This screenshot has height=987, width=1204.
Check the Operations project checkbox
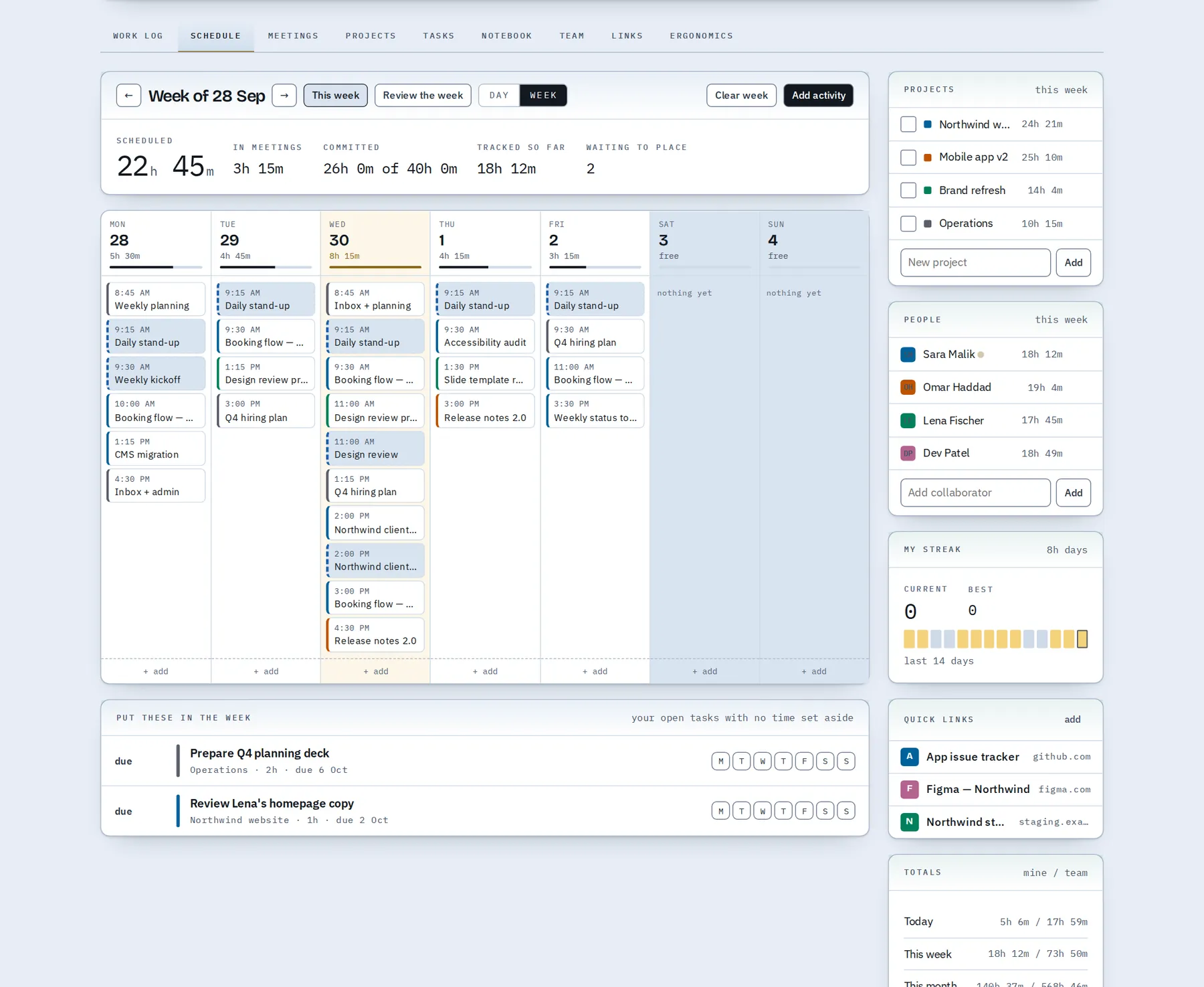point(908,223)
